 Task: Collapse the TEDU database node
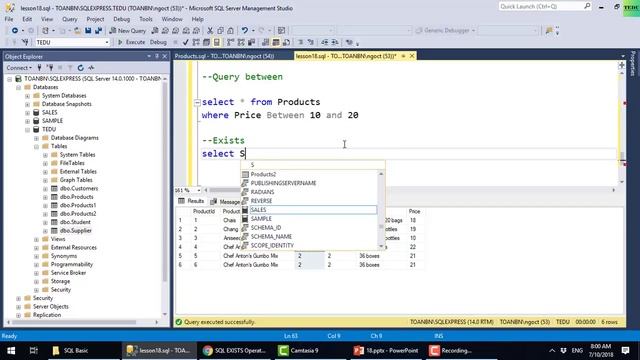point(27,130)
